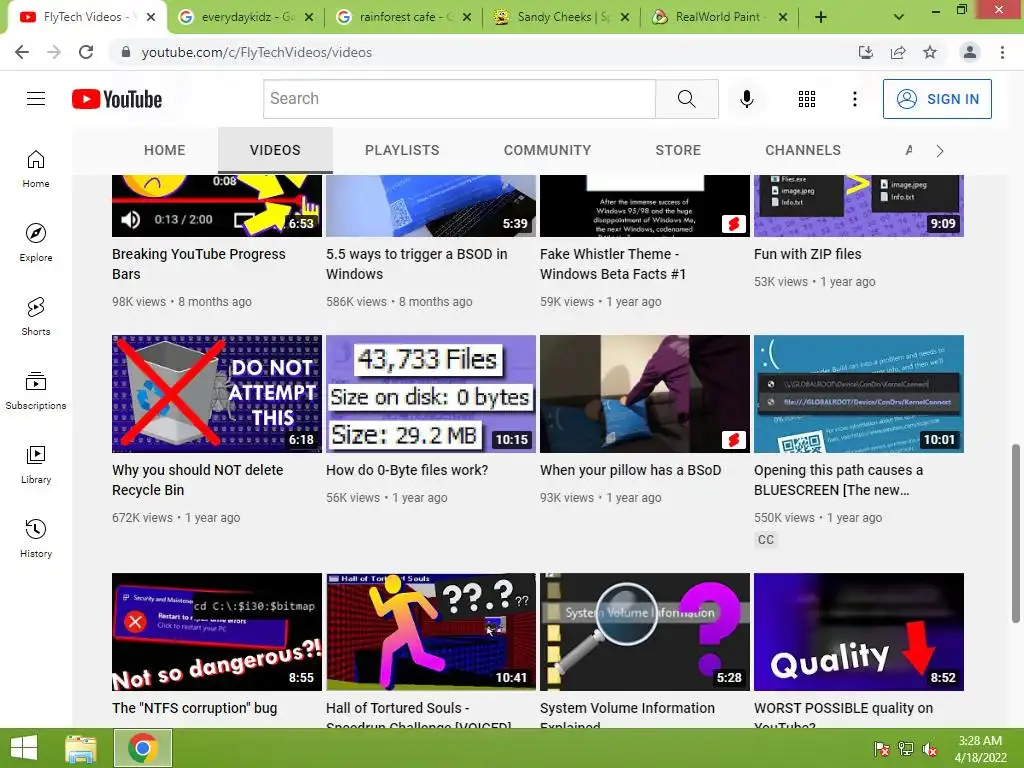Viewport: 1024px width, 768px height.
Task: Click the pillow BSoD Shorts thumbnail
Action: pos(645,394)
